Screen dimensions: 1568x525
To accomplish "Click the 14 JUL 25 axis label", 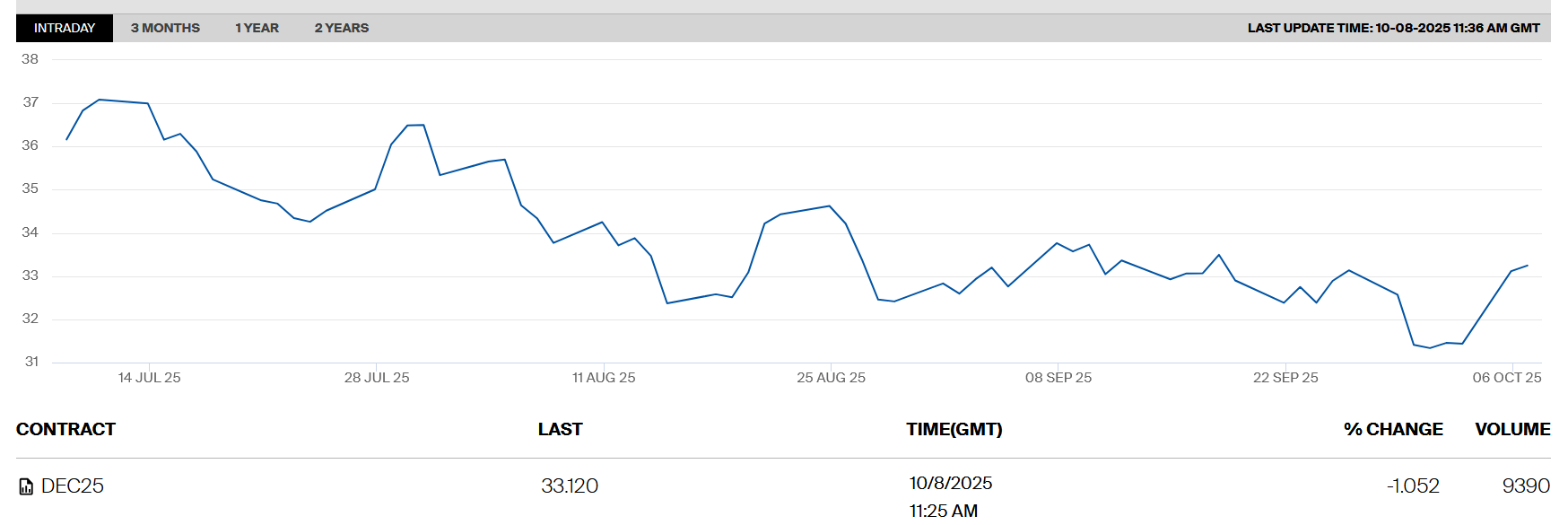I will pyautogui.click(x=149, y=378).
